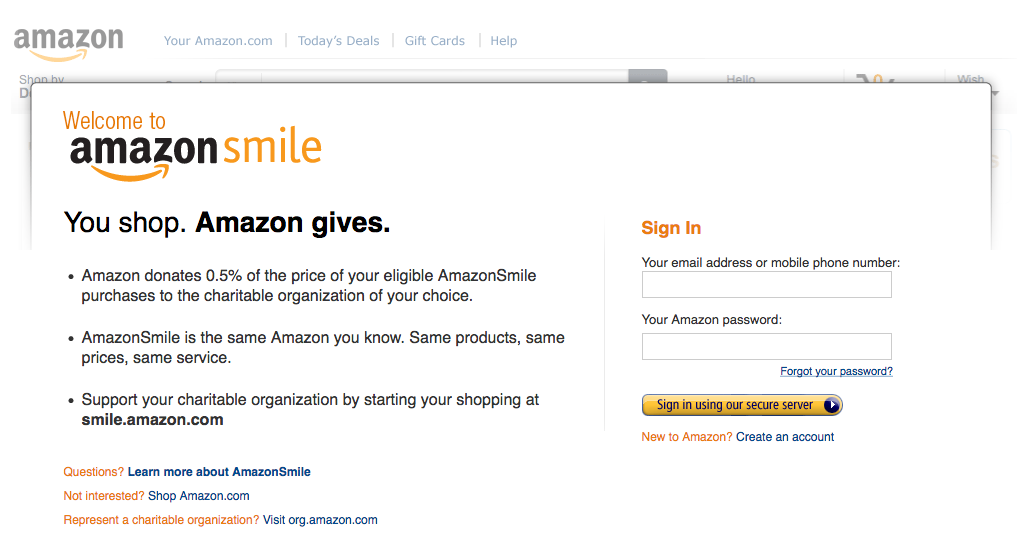Click the arrow icon on sign-in button
This screenshot has height=557, width=1021.
(831, 405)
